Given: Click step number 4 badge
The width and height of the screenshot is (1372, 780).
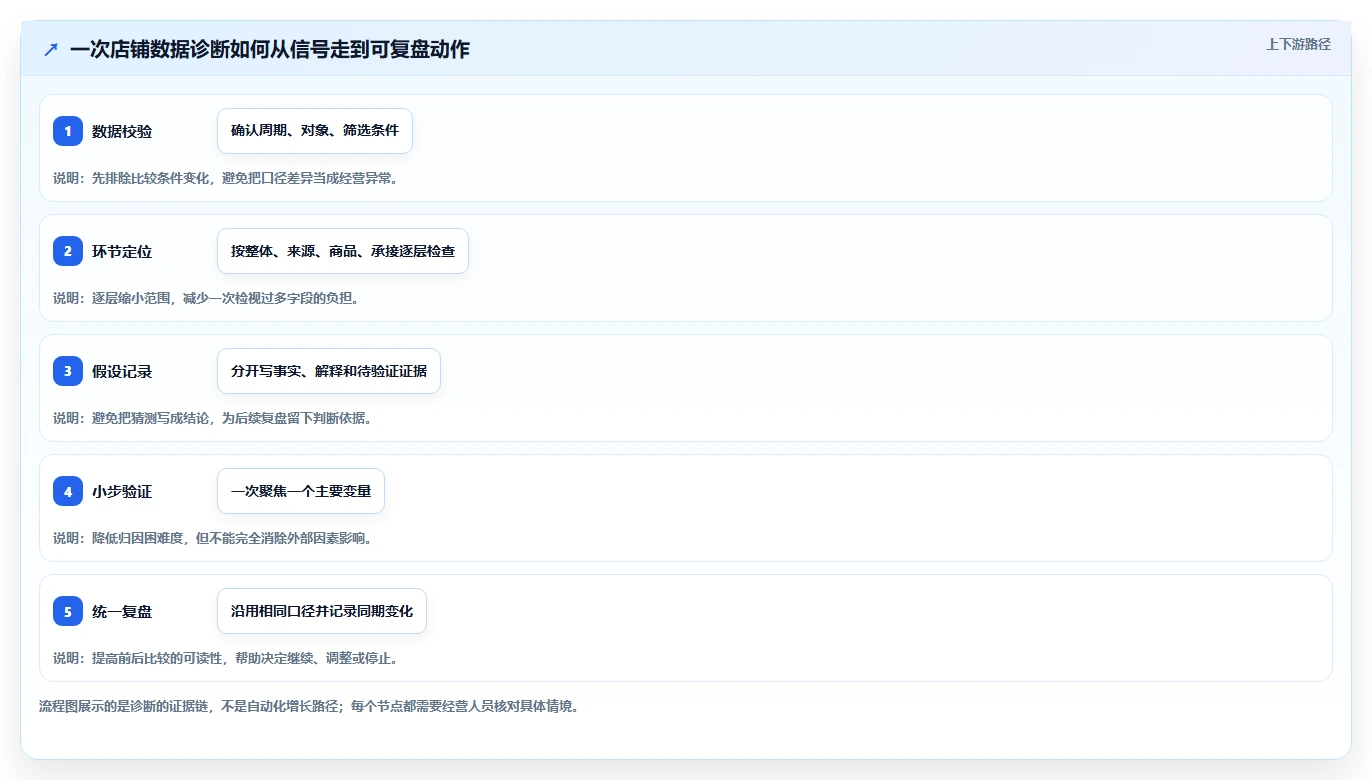Looking at the screenshot, I should coord(68,491).
